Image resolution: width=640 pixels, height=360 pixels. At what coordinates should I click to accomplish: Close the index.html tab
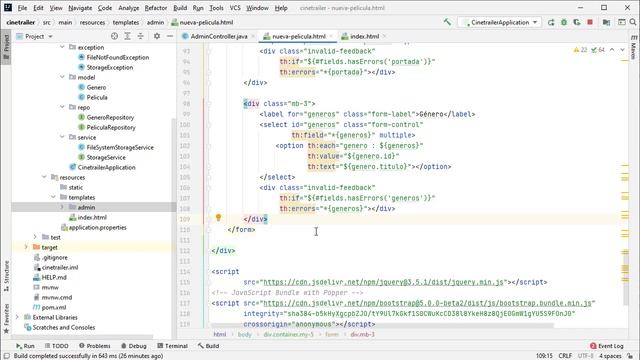[x=384, y=36]
